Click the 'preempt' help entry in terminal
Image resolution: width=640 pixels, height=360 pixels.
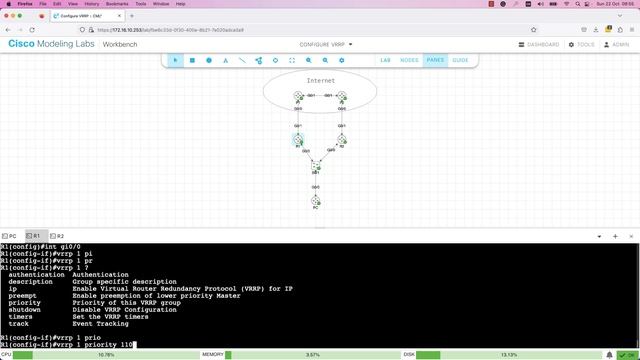click(x=22, y=296)
